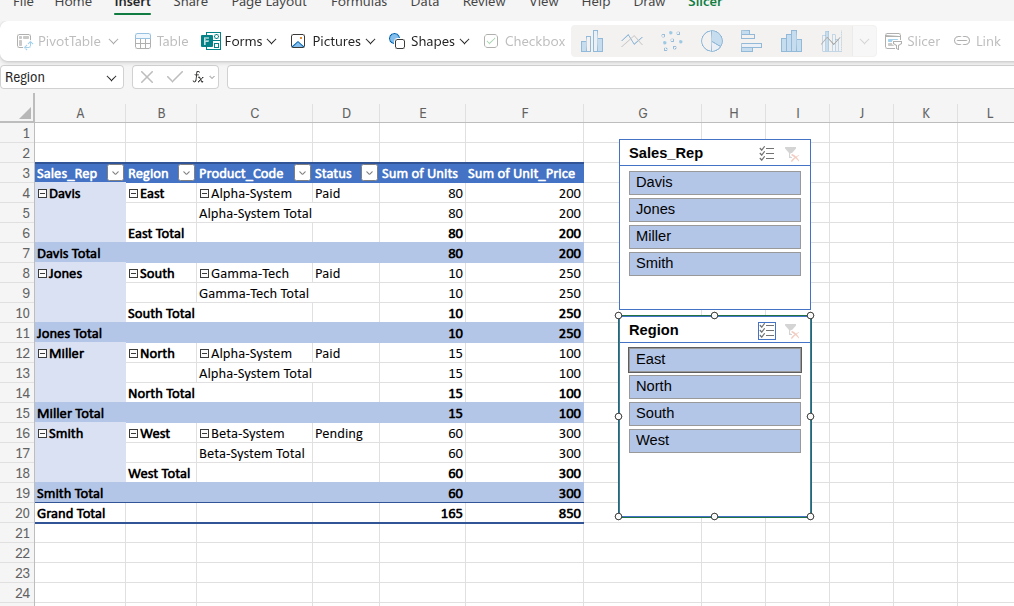
Task: Open the Data ribbon tab
Action: pos(424,4)
